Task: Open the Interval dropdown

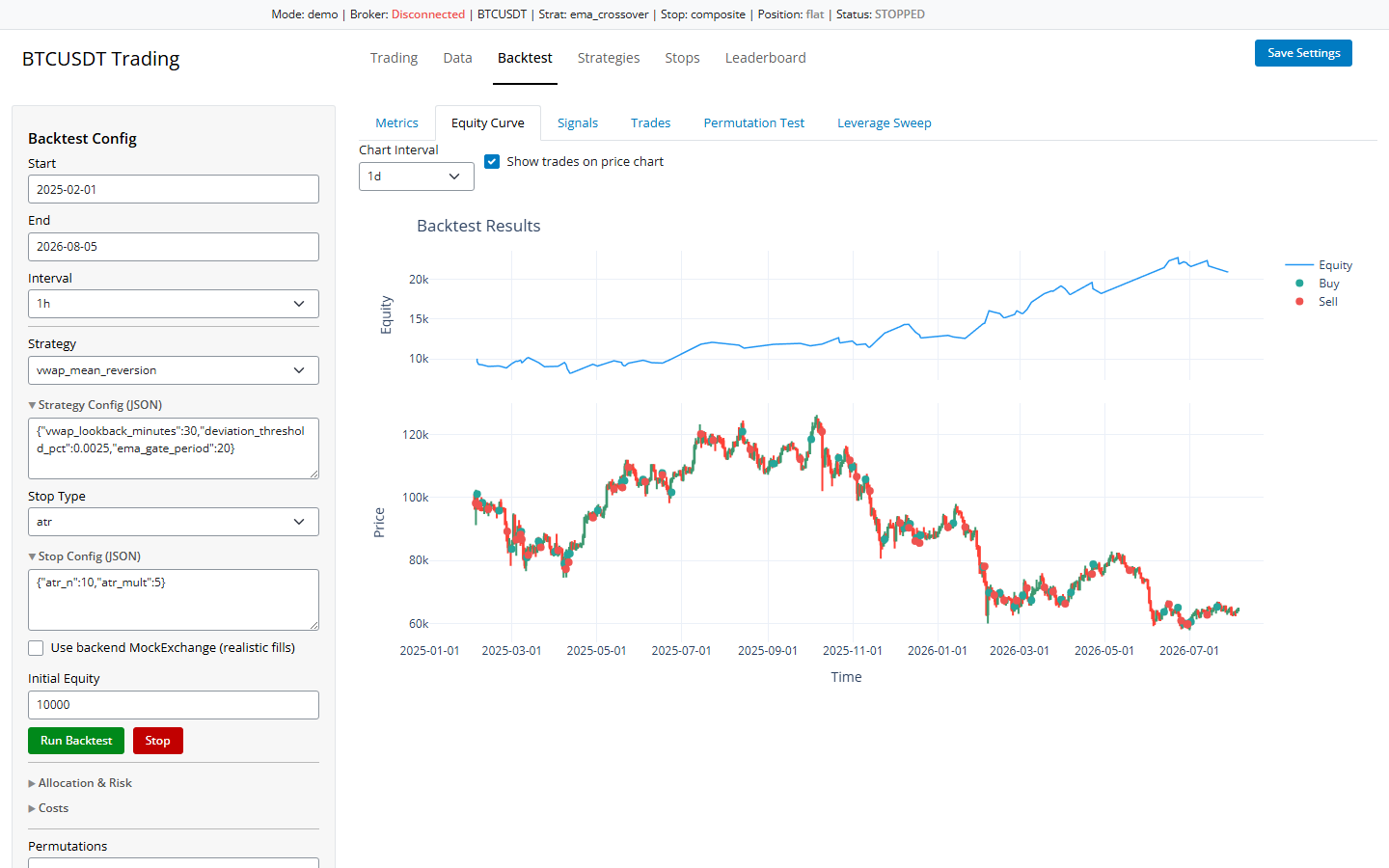Action: [x=174, y=304]
